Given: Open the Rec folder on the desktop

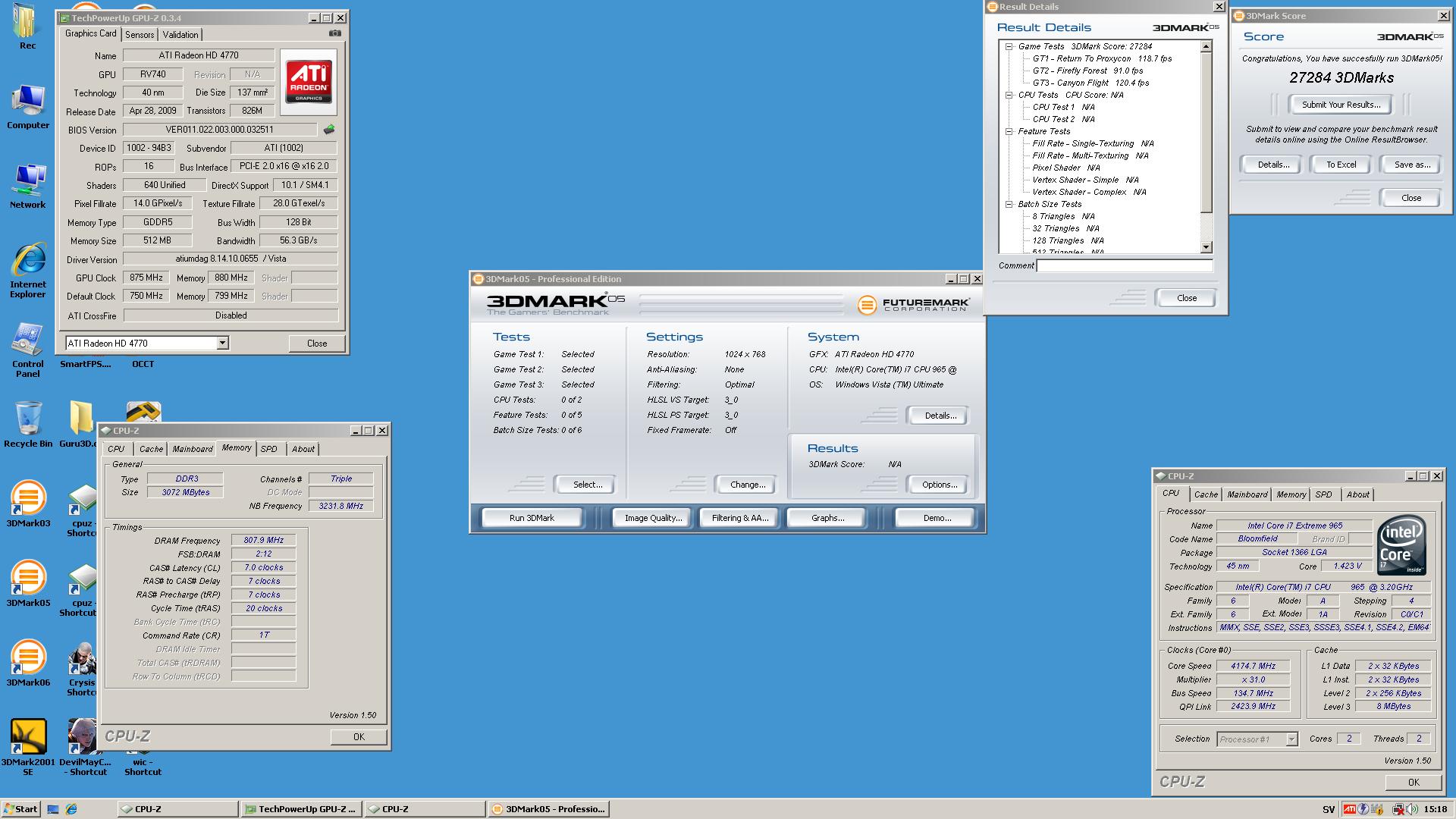Looking at the screenshot, I should (27, 27).
